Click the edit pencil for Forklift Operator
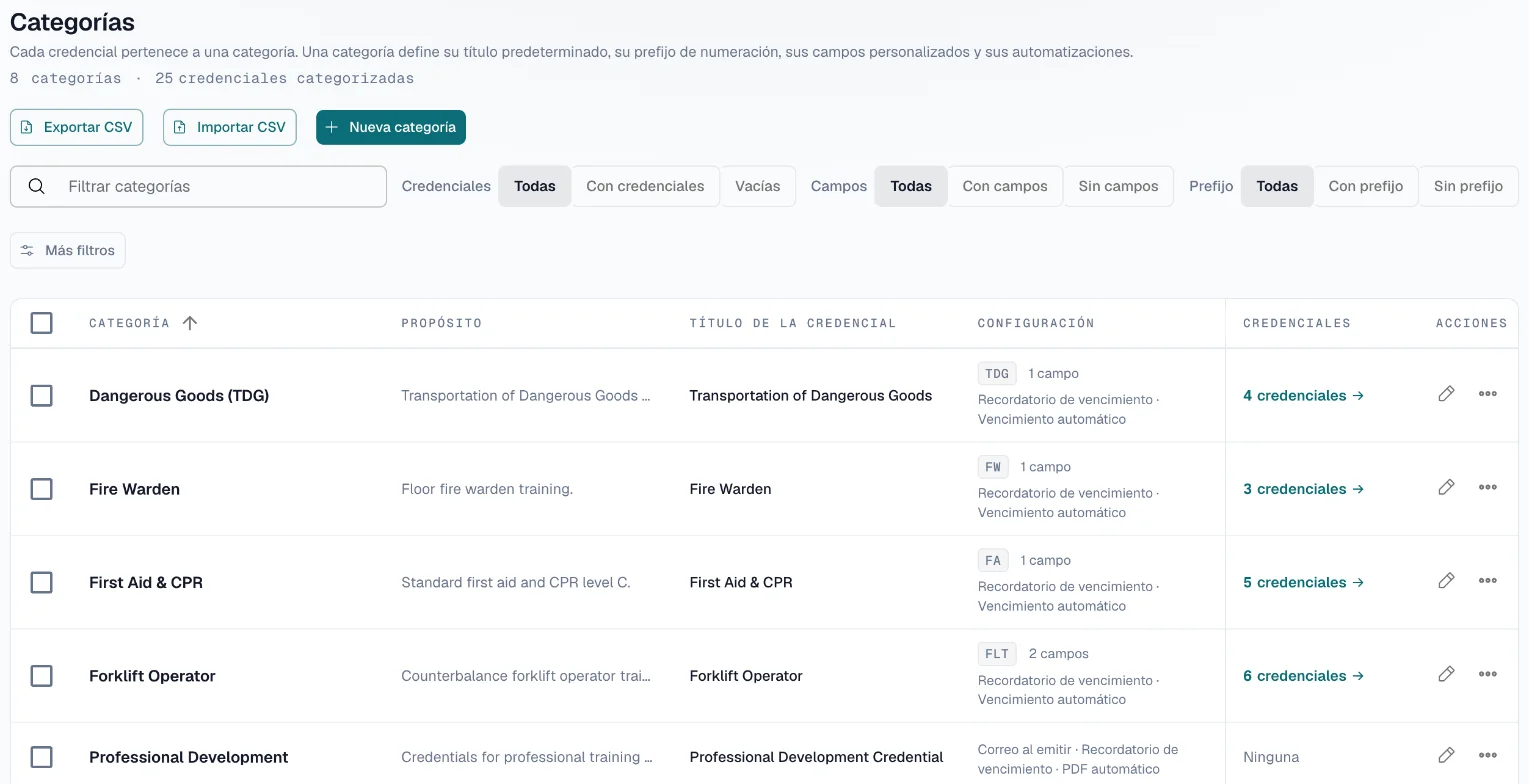This screenshot has width=1529, height=784. tap(1446, 674)
